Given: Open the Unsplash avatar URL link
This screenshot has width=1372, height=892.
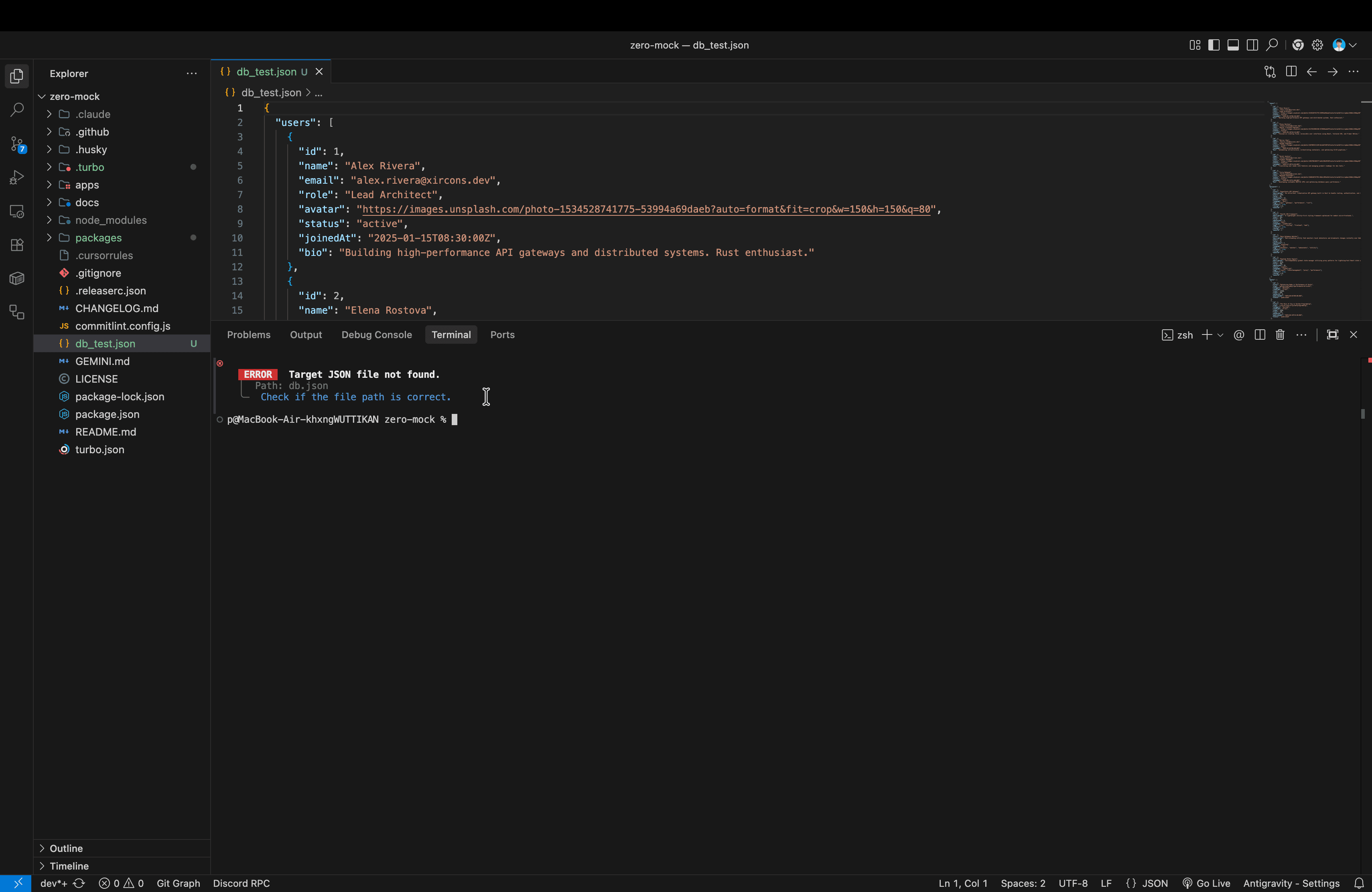Looking at the screenshot, I should [x=645, y=209].
